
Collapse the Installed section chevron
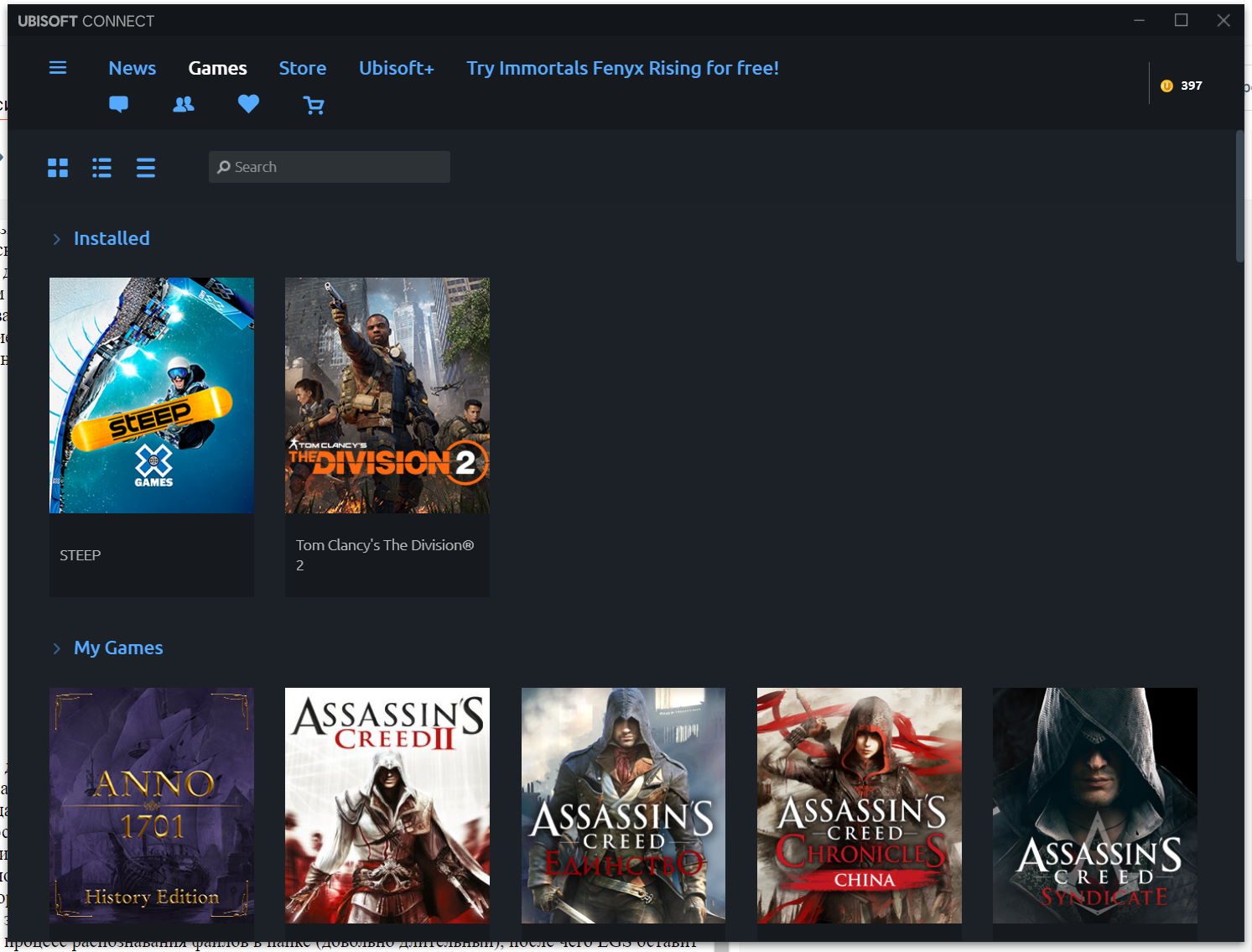coord(56,239)
